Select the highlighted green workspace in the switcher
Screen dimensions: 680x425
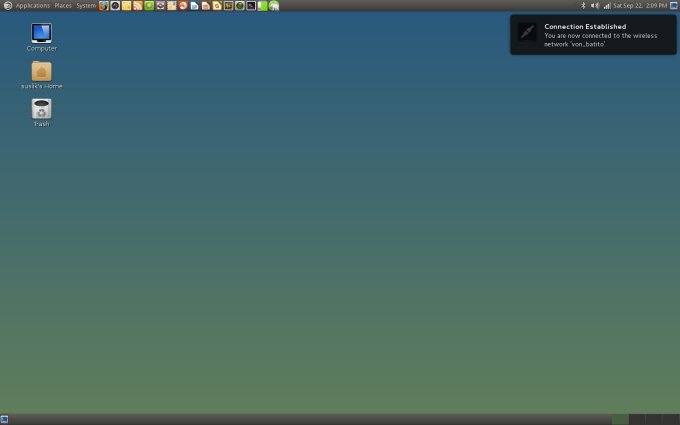point(620,419)
